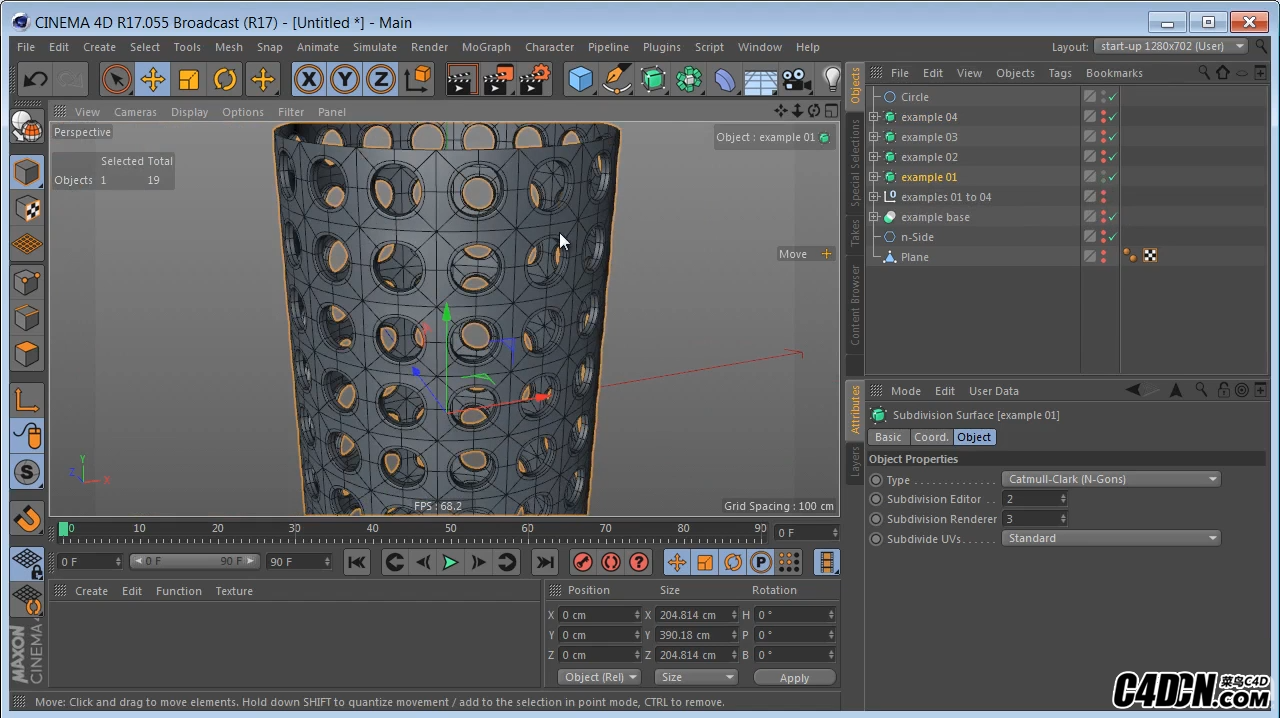Go to the start of animation

pos(357,562)
